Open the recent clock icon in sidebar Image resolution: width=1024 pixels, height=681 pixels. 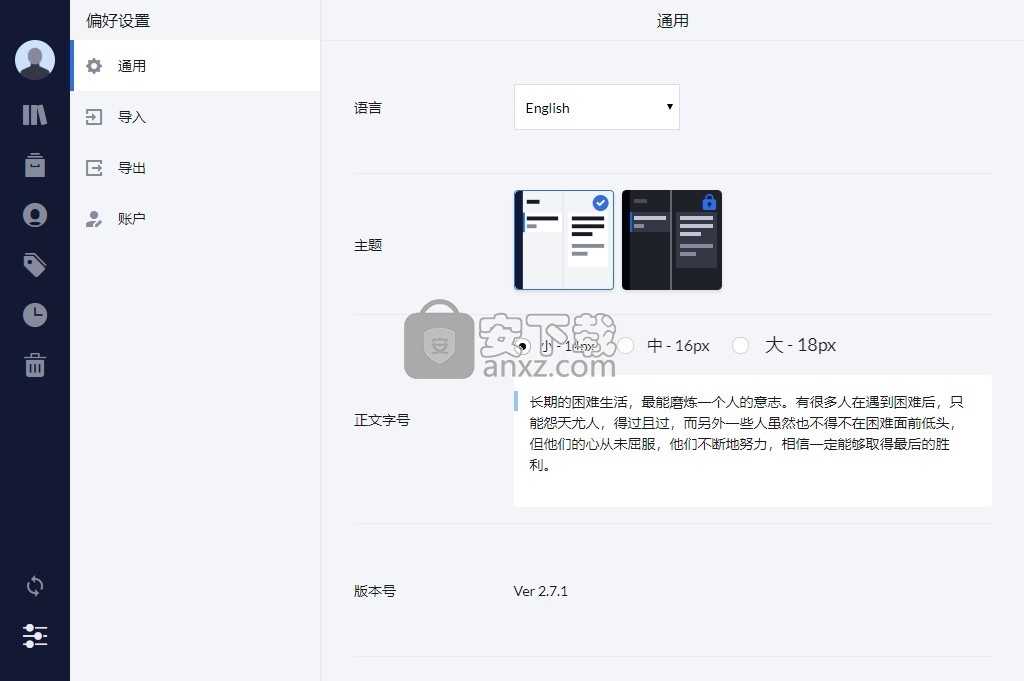(35, 315)
